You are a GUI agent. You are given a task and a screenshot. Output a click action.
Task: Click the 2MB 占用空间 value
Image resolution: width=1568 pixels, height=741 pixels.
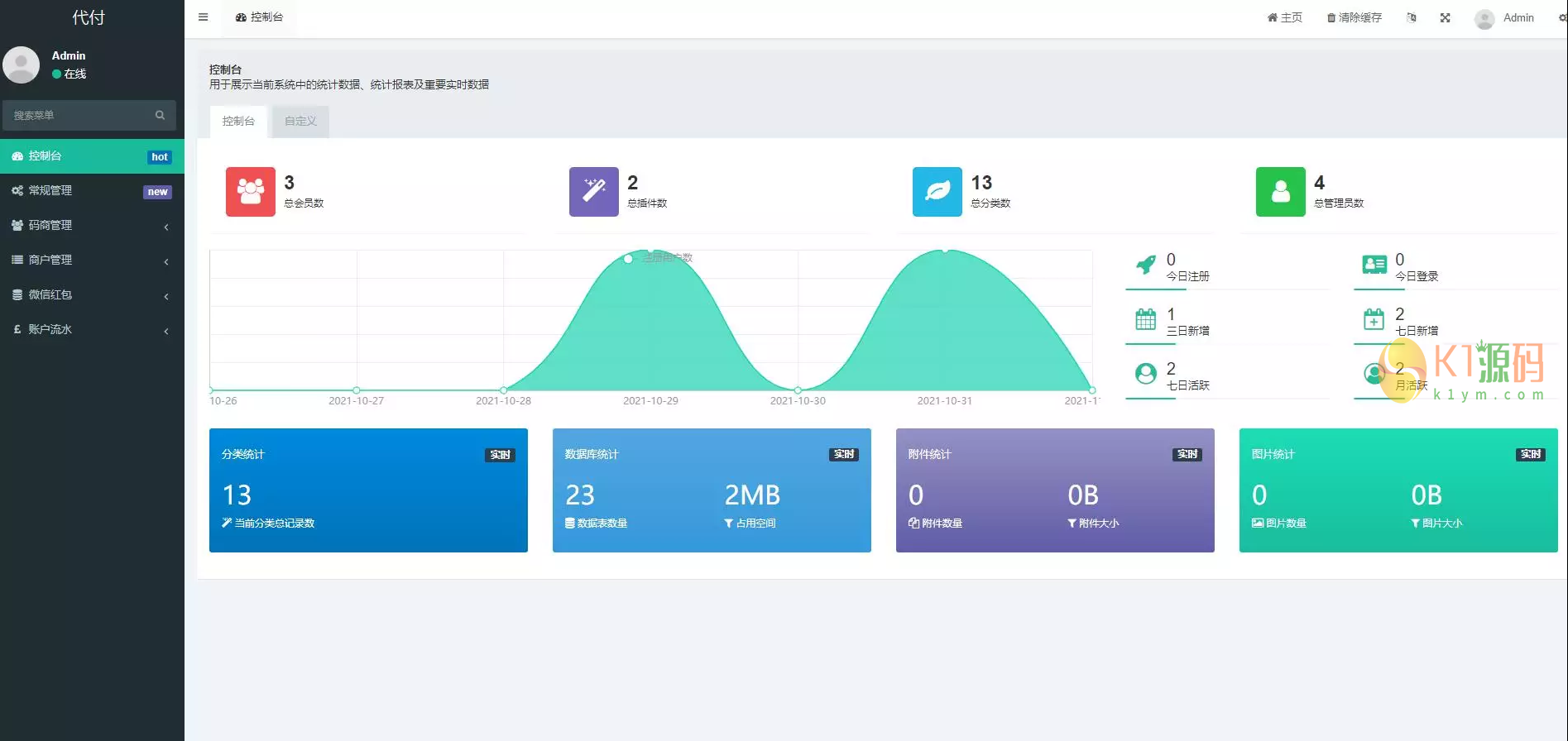tap(752, 495)
